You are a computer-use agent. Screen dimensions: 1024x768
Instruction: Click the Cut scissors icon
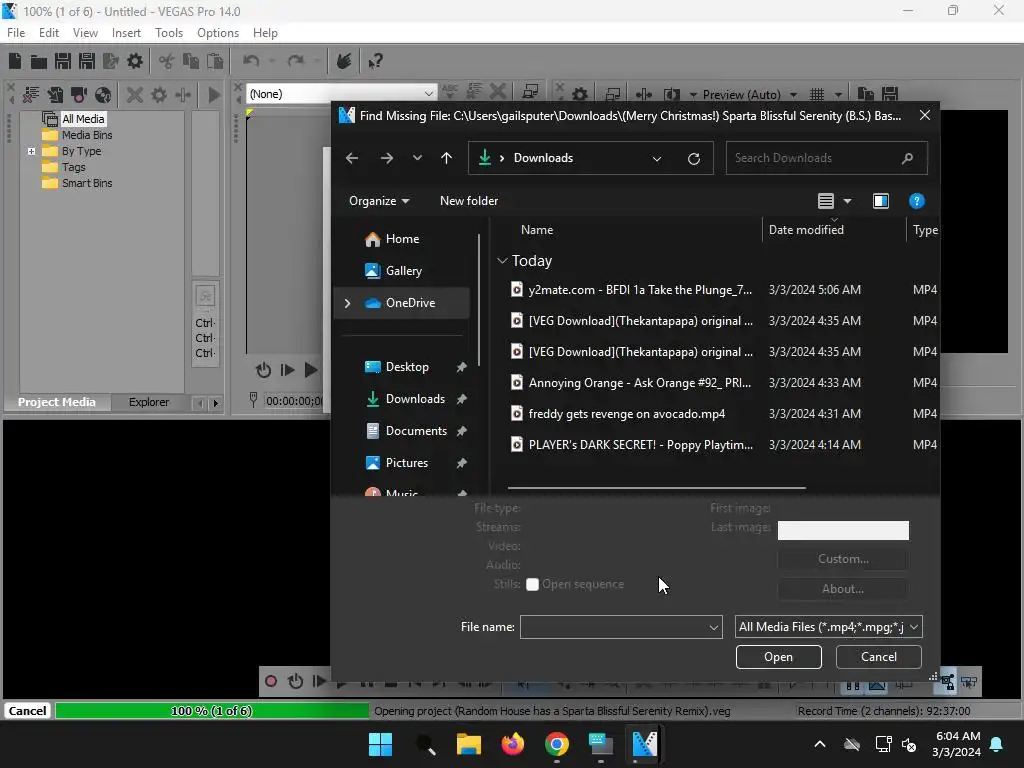pos(167,61)
